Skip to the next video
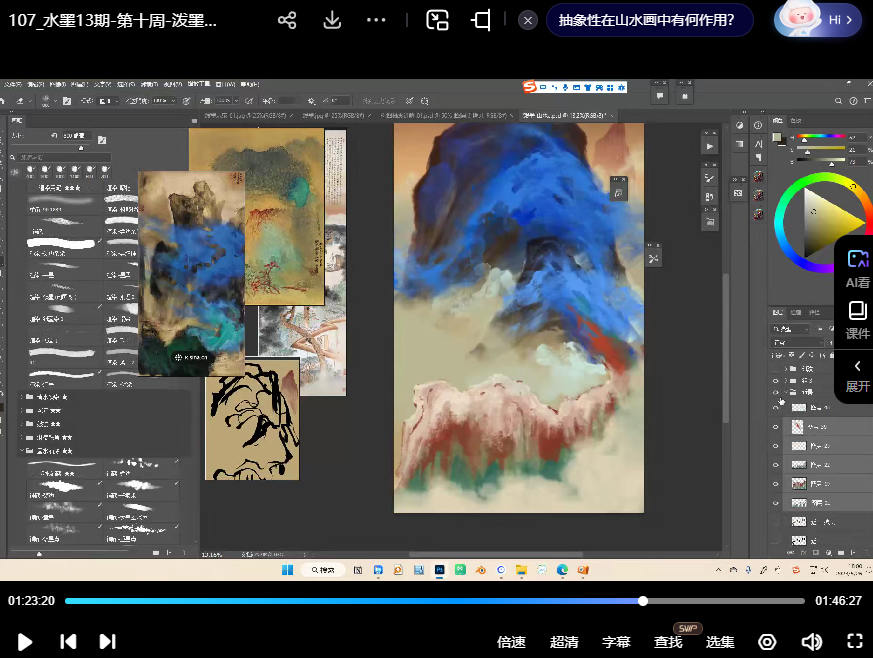 click(x=108, y=642)
